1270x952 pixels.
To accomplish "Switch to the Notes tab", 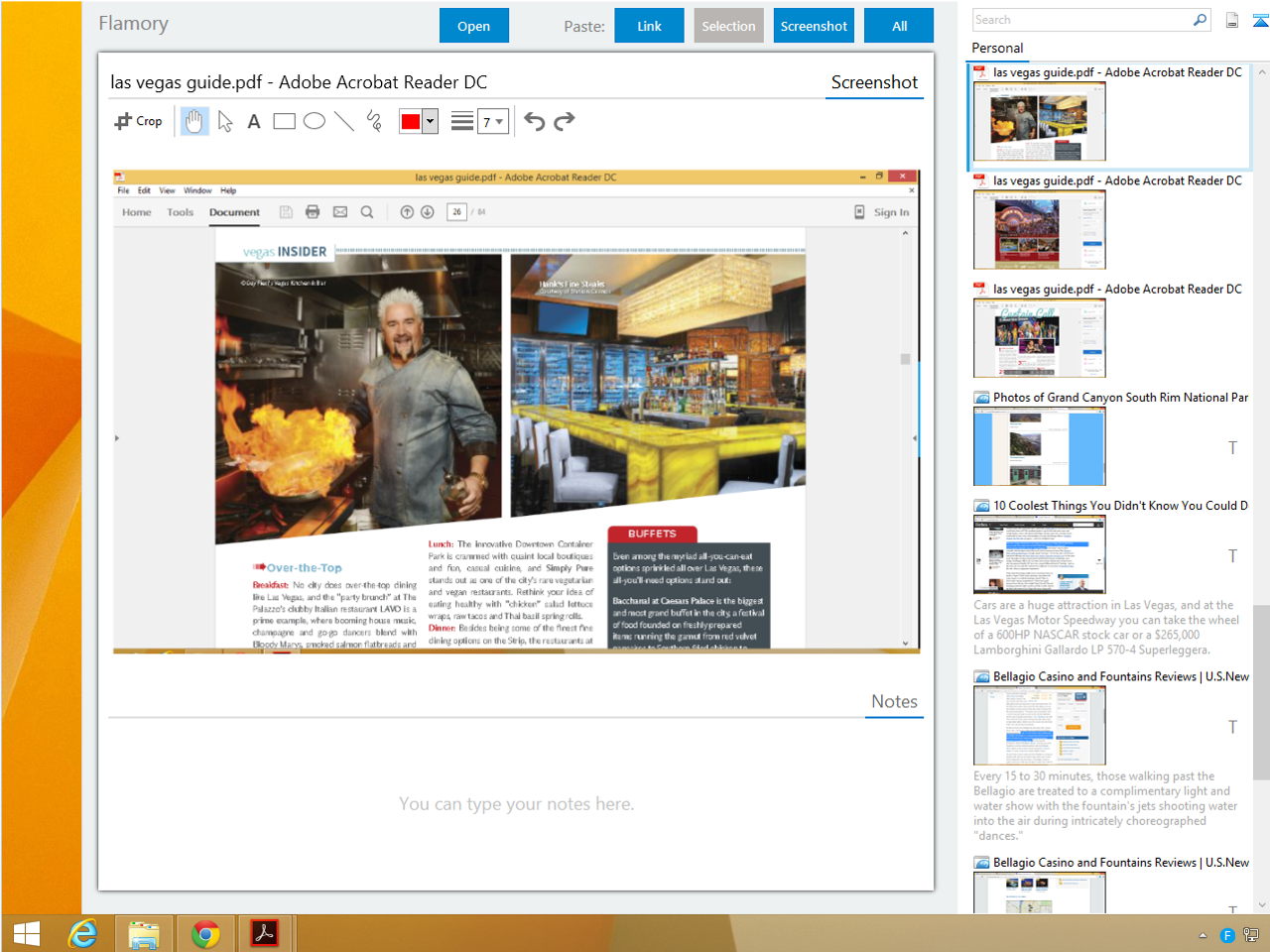I will pos(894,701).
